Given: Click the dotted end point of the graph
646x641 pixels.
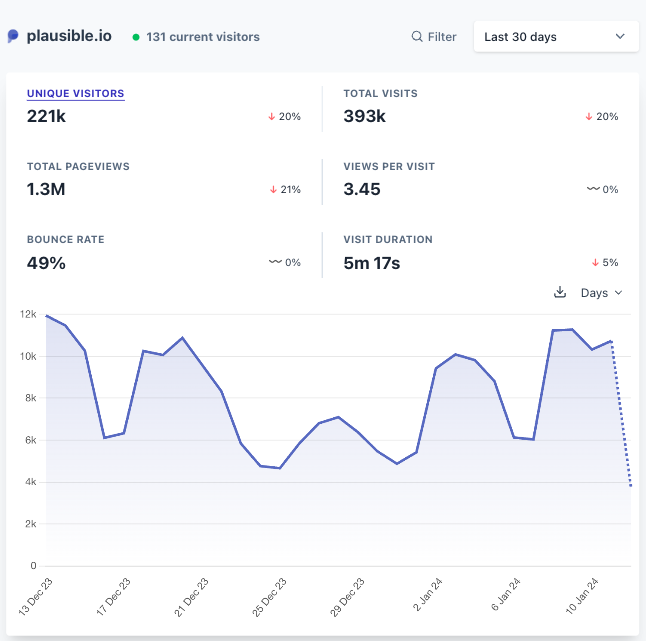Looking at the screenshot, I should (x=630, y=486).
